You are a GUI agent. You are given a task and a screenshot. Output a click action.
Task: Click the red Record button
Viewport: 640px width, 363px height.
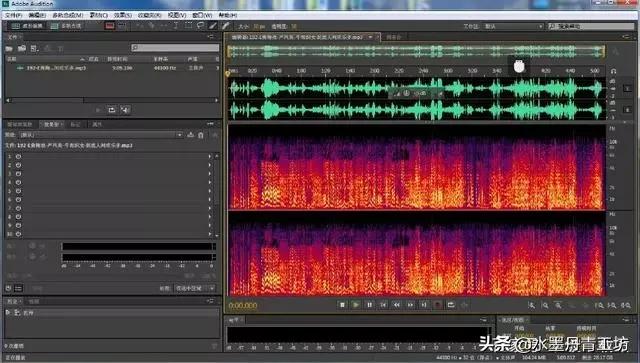click(x=438, y=305)
